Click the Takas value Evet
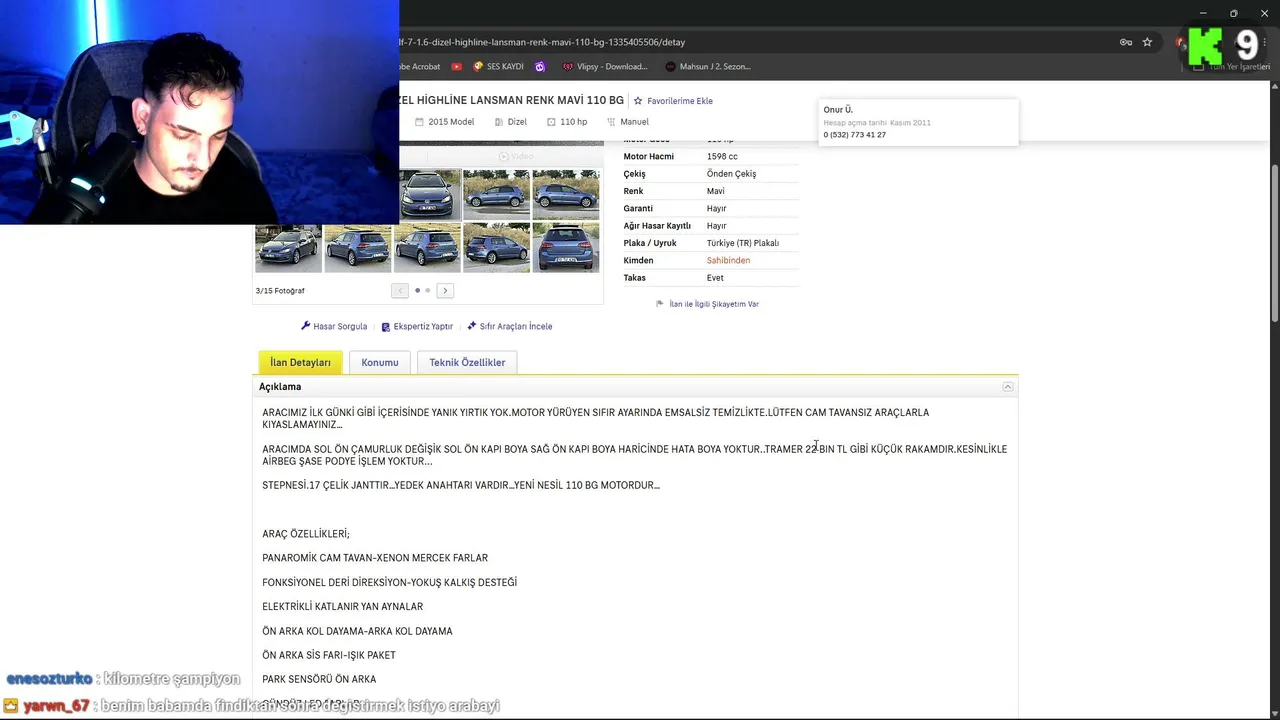This screenshot has width=1280, height=720. click(x=715, y=278)
